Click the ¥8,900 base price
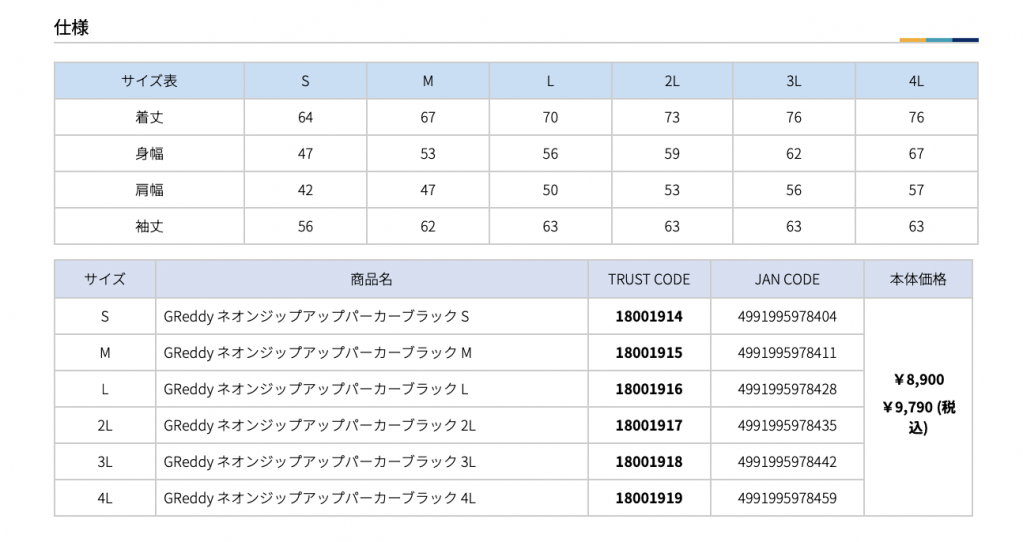 [x=919, y=380]
